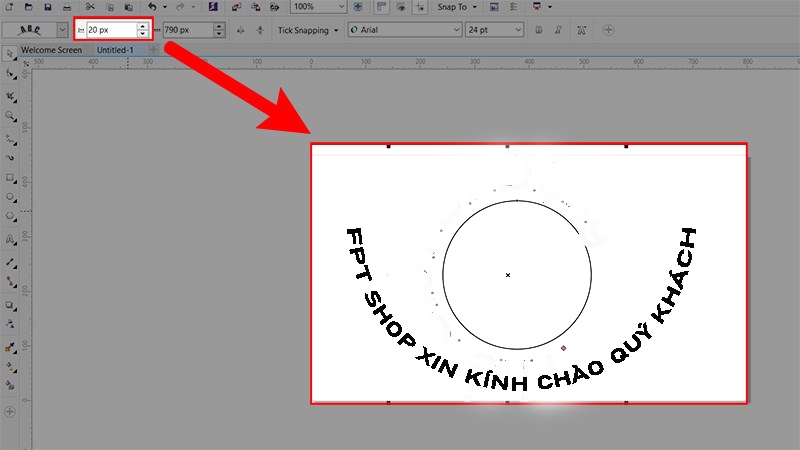This screenshot has height=450, width=800.
Task: Toggle Bold text formatting
Action: point(539,30)
